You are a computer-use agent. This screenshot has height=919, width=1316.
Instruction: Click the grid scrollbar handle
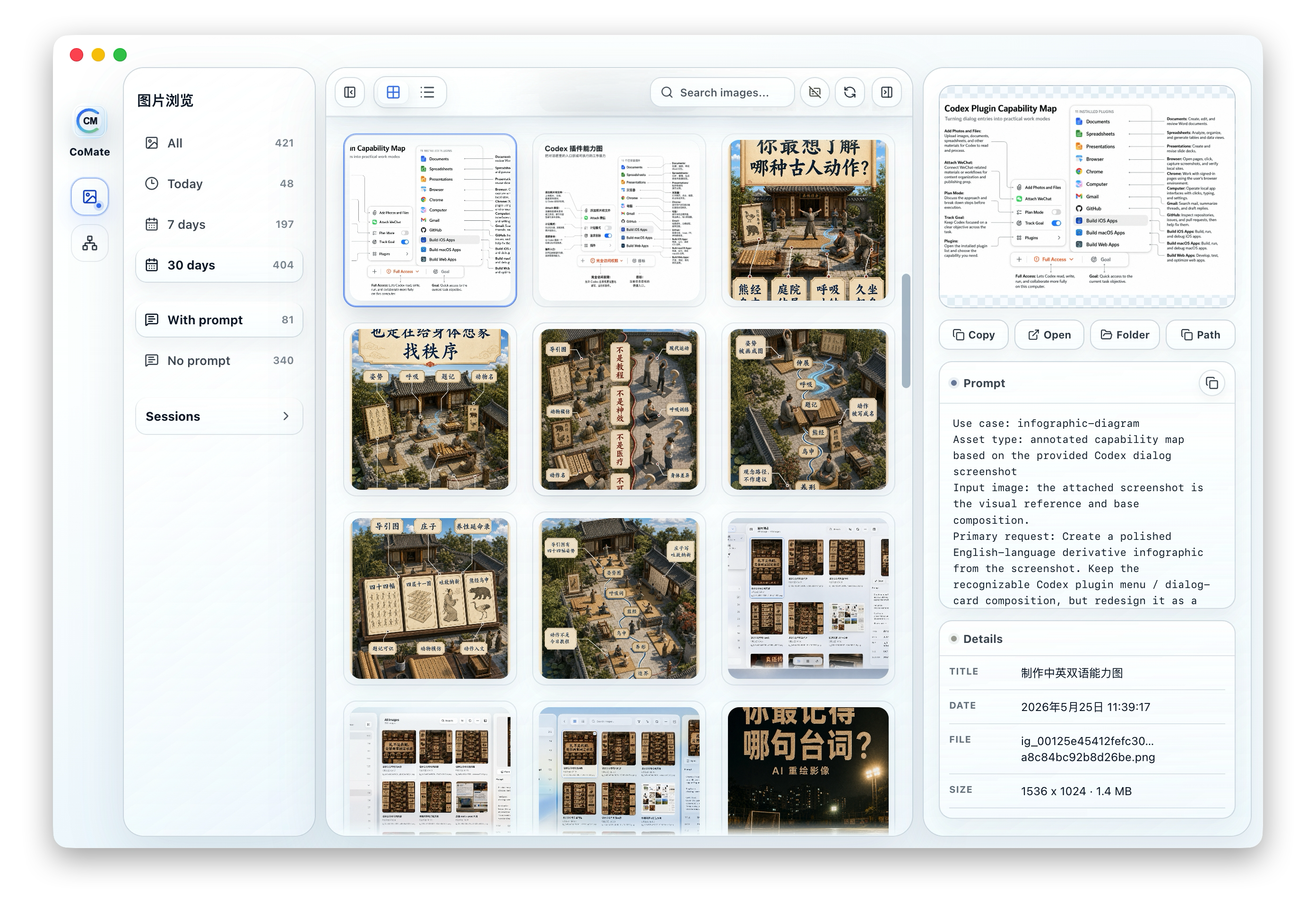906,331
